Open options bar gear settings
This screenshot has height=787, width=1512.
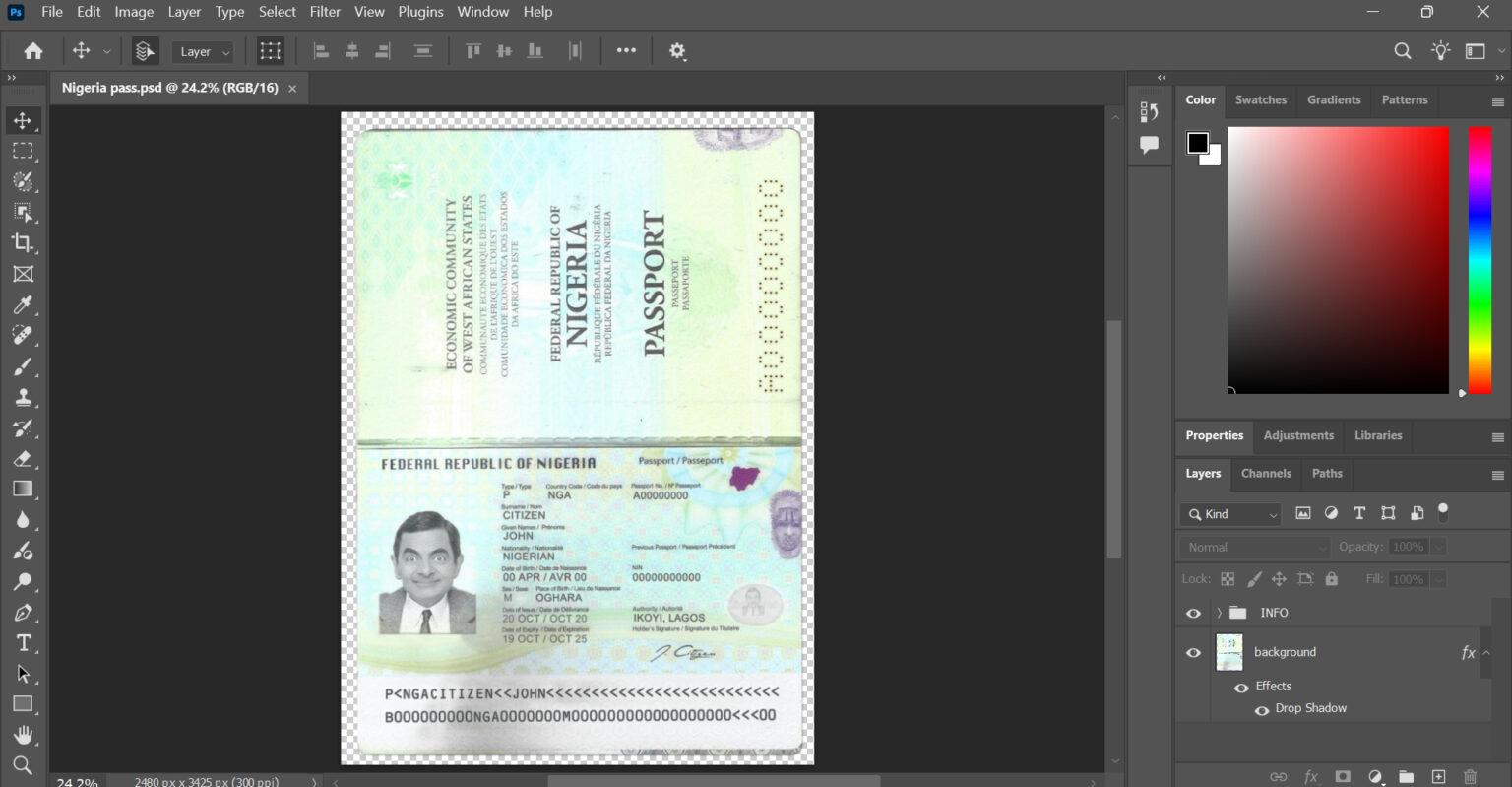[677, 51]
